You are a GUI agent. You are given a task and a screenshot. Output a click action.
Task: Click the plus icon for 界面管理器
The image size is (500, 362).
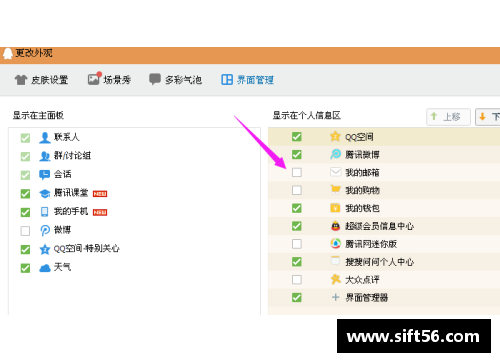click(x=335, y=297)
